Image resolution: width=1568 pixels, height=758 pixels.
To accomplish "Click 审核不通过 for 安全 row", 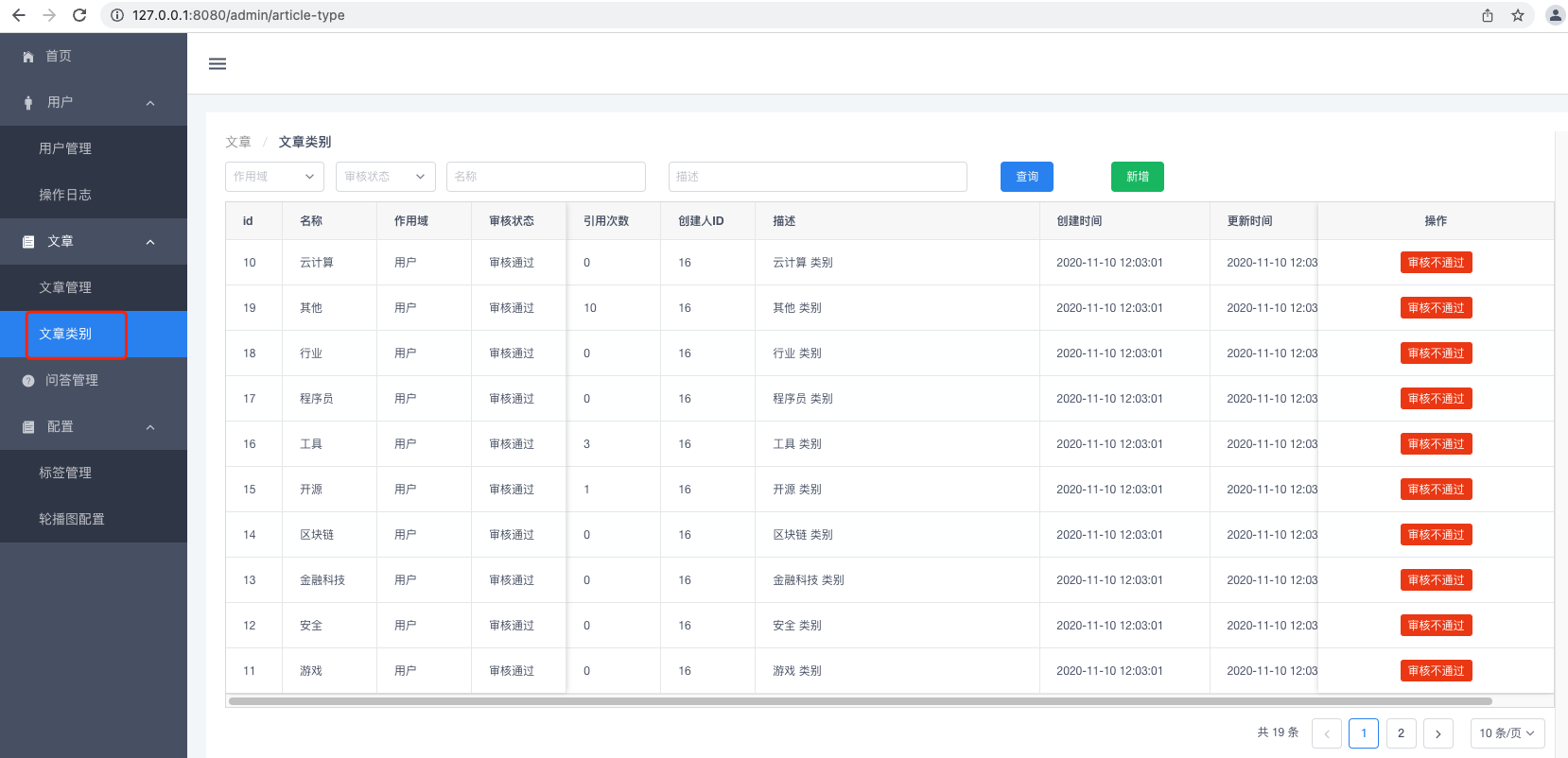I will (1436, 626).
